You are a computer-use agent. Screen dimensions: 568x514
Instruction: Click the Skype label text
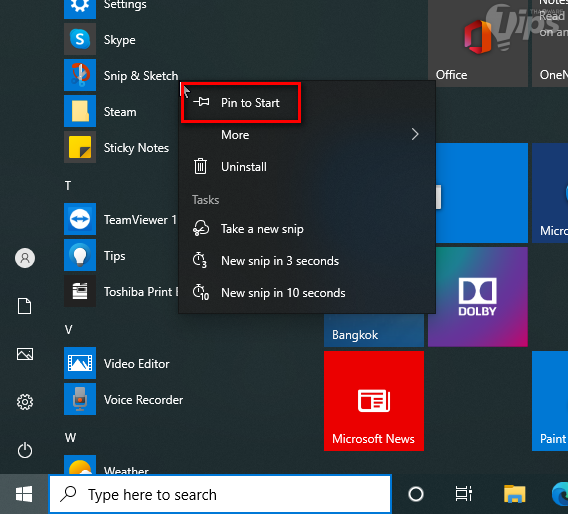120,40
